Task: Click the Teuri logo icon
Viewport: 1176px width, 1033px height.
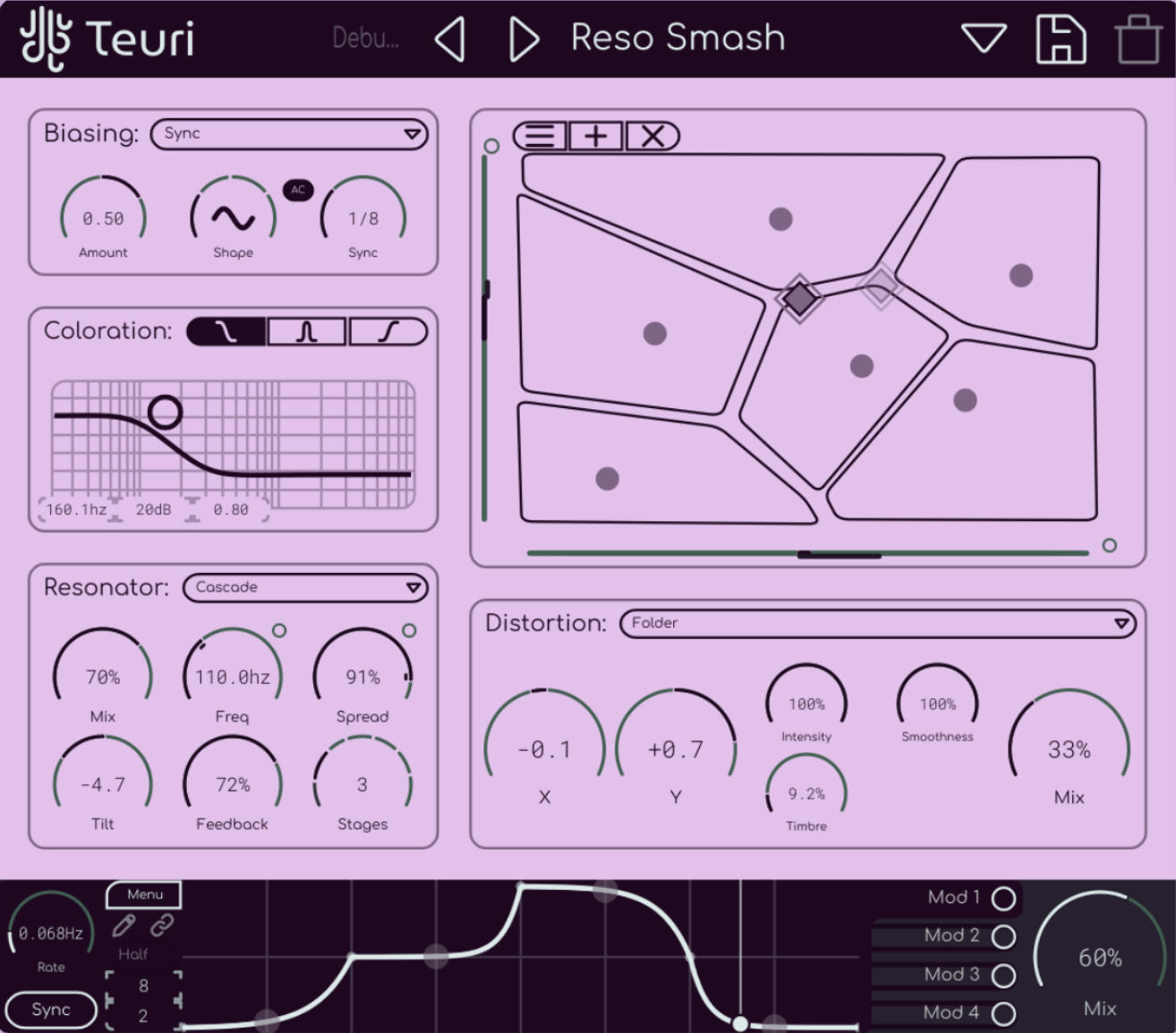Action: coord(46,38)
